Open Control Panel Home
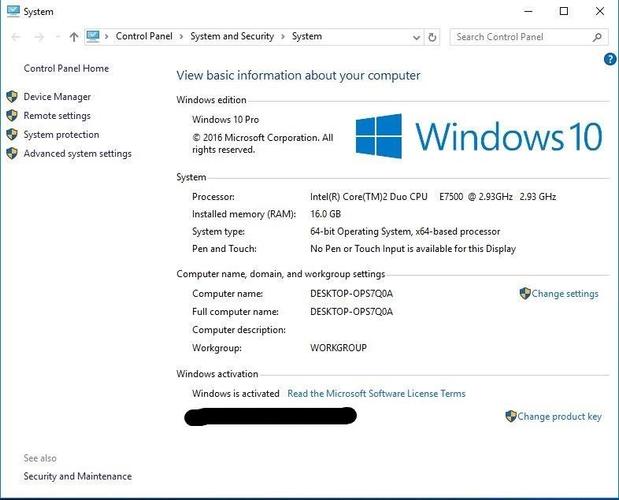The image size is (619, 500). coord(66,68)
